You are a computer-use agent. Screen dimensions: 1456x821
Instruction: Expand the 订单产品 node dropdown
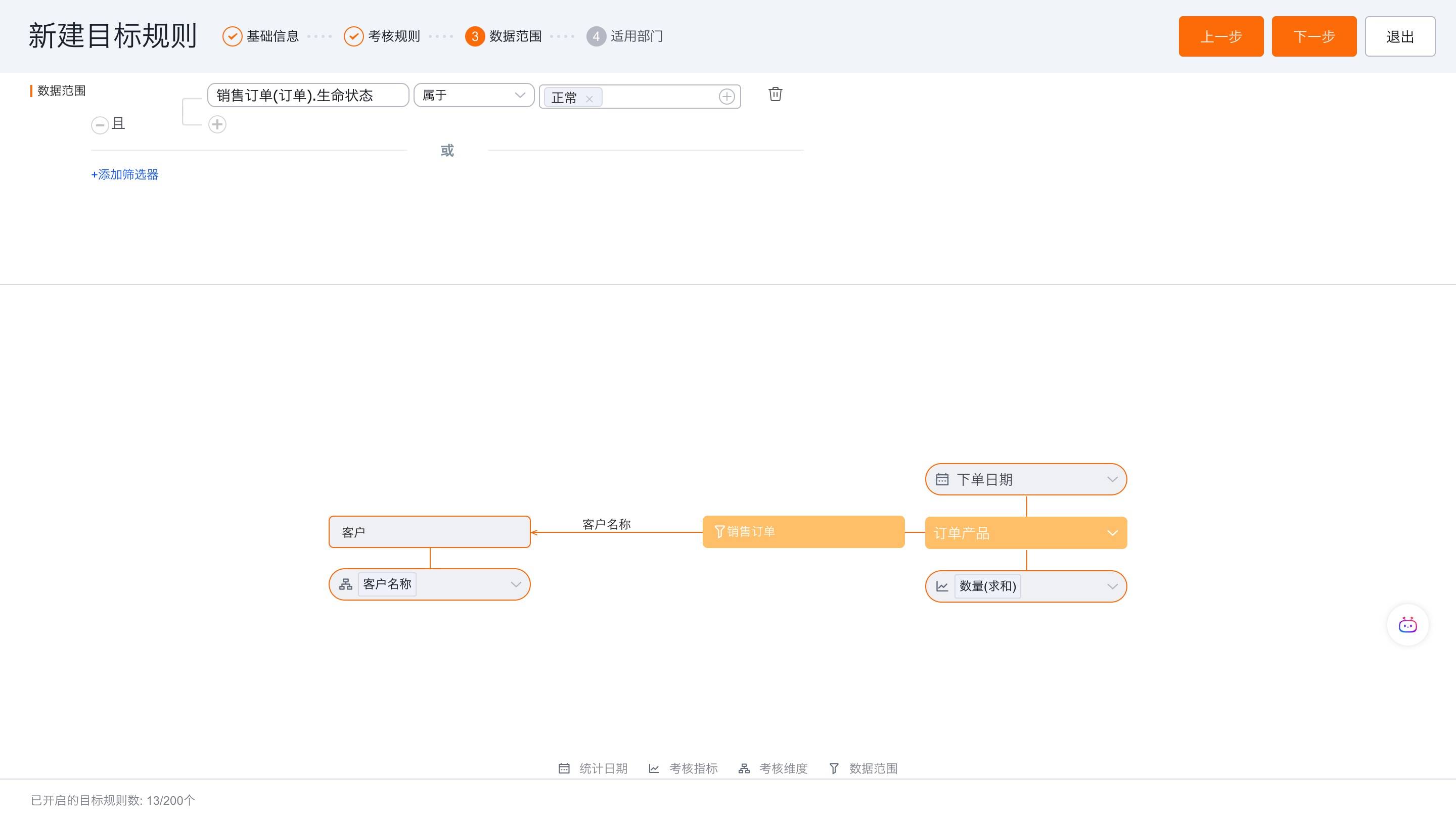1112,533
